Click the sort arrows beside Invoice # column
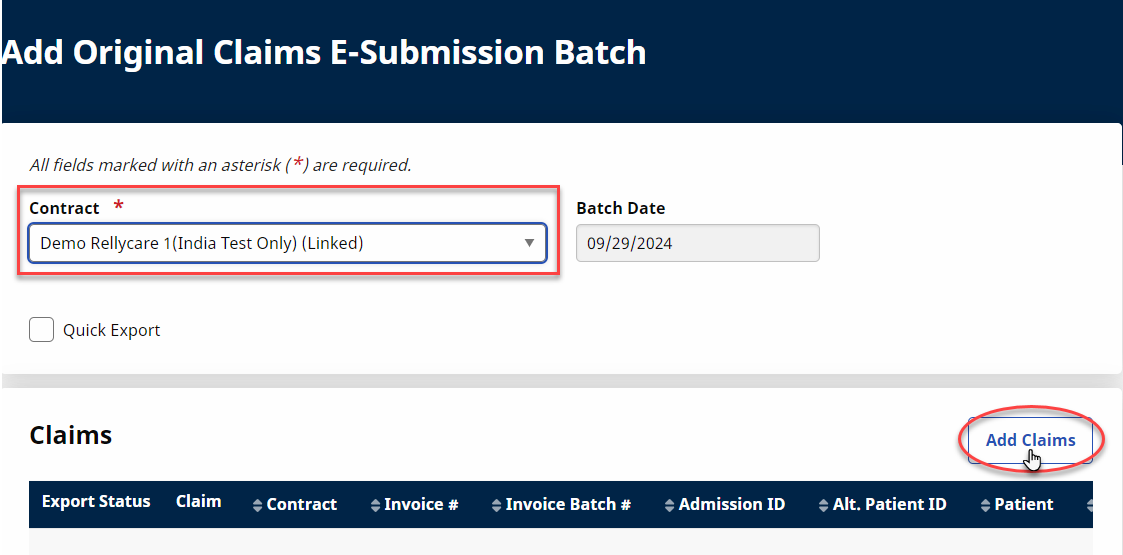This screenshot has height=555, width=1123. (x=375, y=505)
